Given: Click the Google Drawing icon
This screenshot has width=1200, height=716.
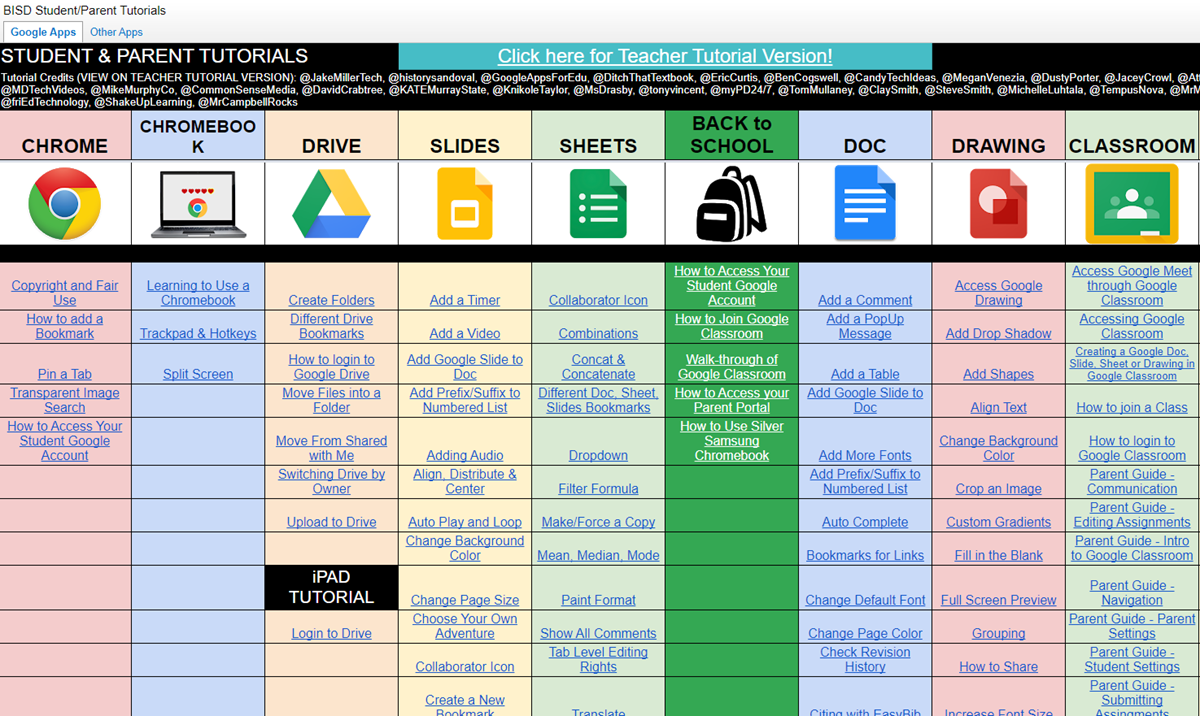Looking at the screenshot, I should tap(998, 203).
